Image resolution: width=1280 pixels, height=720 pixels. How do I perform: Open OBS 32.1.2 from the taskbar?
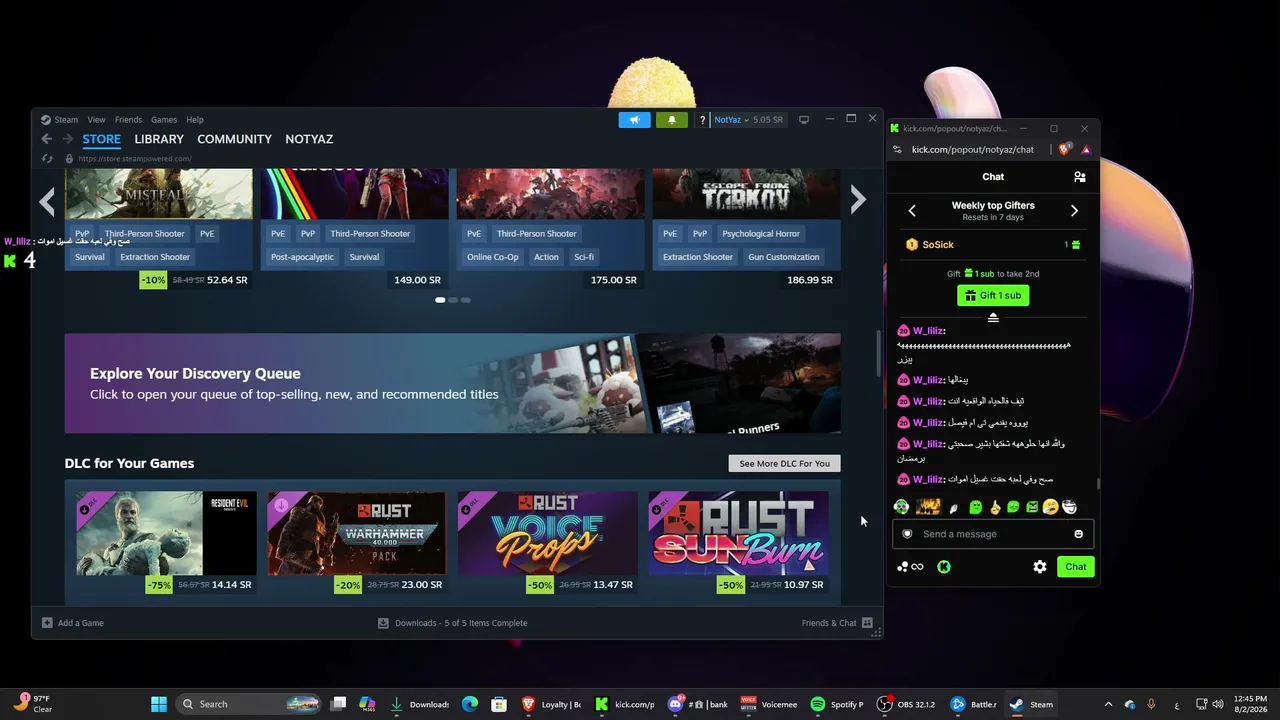tap(906, 704)
